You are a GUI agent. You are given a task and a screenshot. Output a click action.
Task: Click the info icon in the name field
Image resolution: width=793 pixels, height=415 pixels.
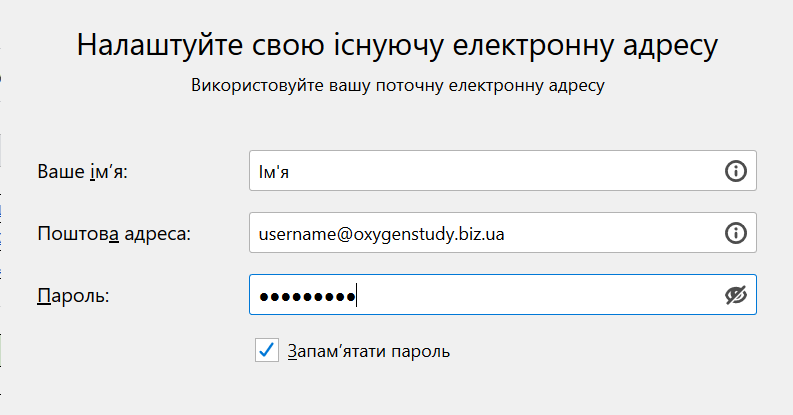coord(735,171)
